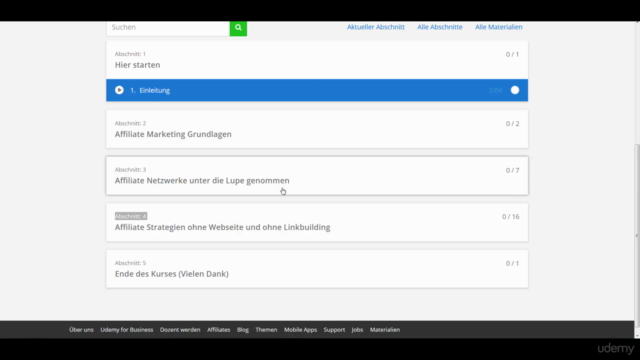This screenshot has height=360, width=640.
Task: Select the lecture row 1. Einleitung
Action: tap(317, 90)
